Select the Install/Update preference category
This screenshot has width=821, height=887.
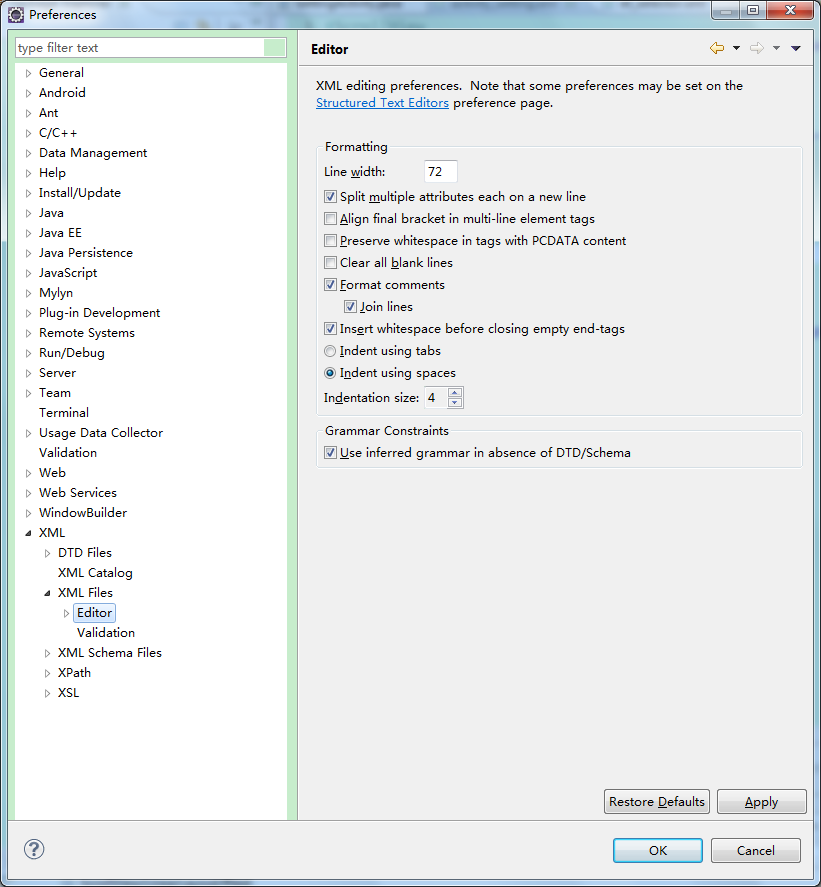(80, 193)
